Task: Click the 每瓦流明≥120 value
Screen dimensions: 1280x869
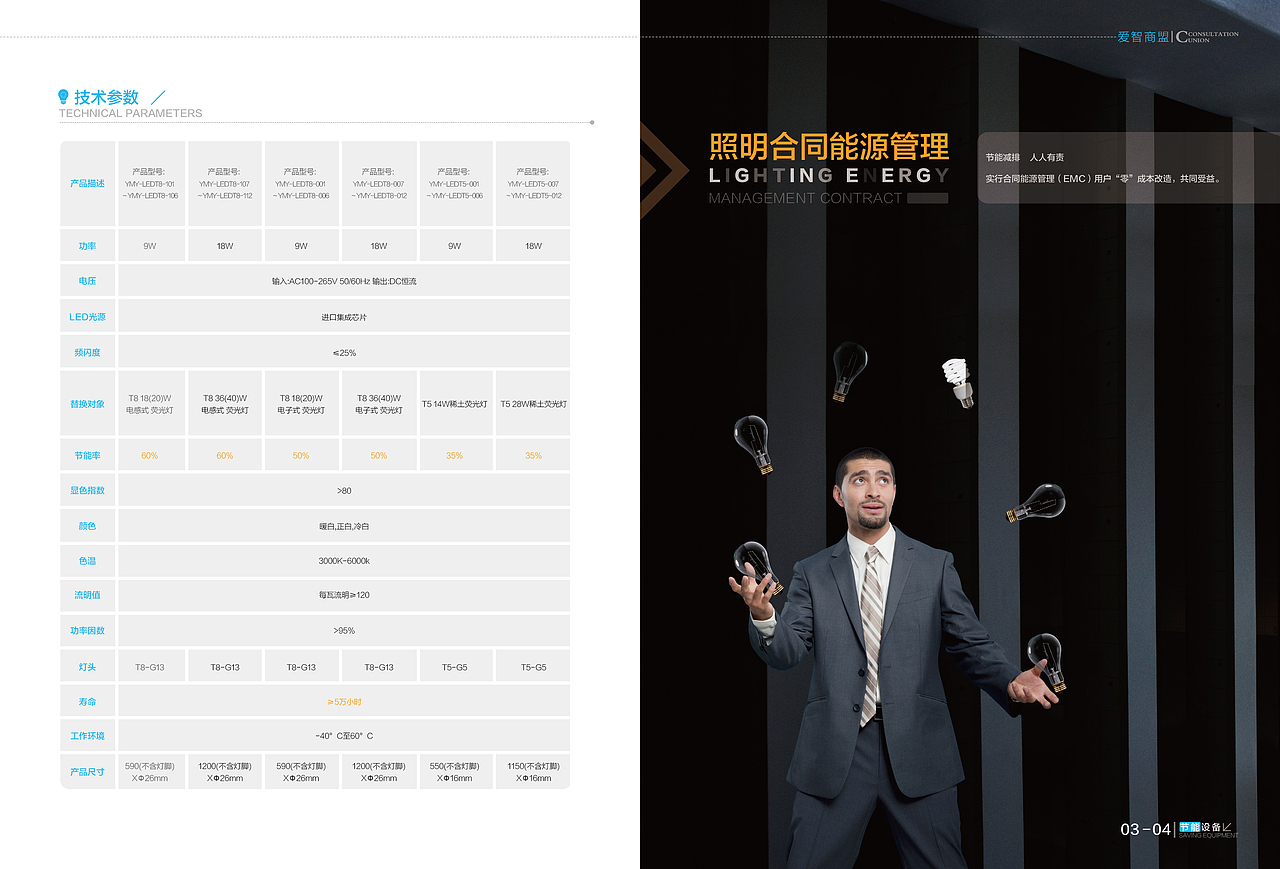Action: point(344,595)
